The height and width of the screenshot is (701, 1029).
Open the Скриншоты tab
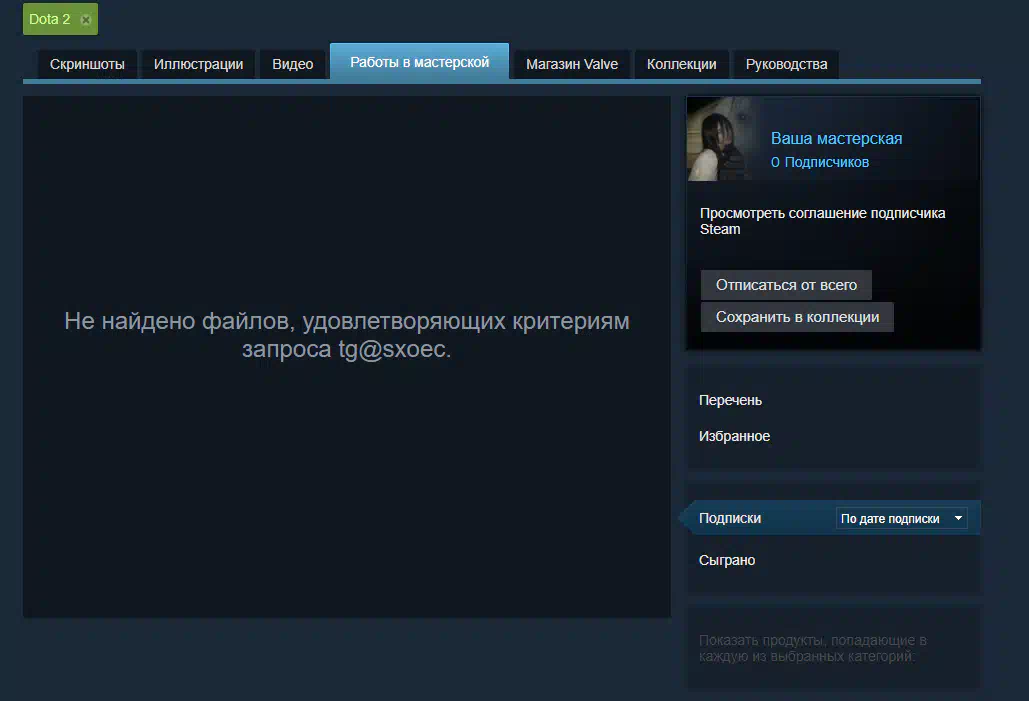[x=87, y=64]
